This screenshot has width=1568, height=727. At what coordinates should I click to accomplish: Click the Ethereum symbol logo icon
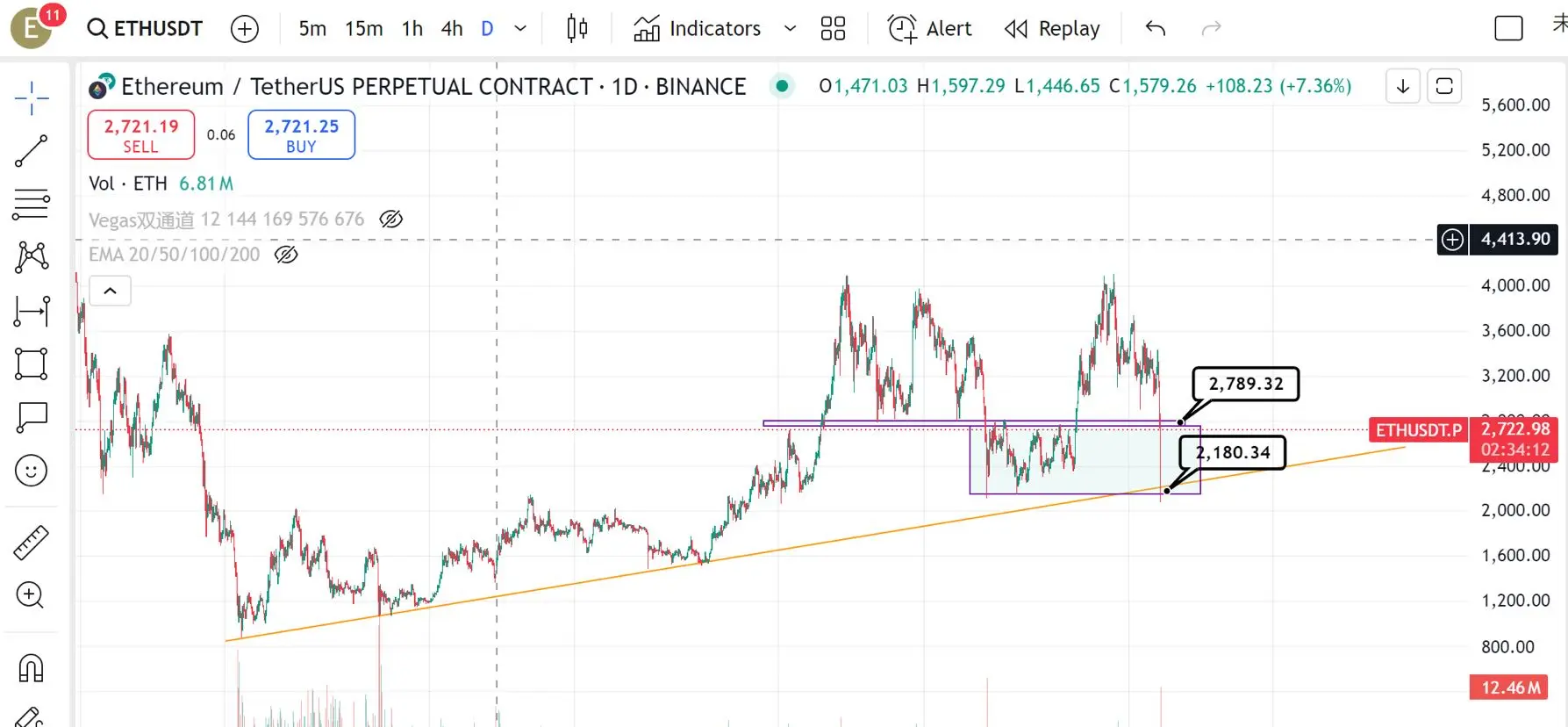[102, 86]
